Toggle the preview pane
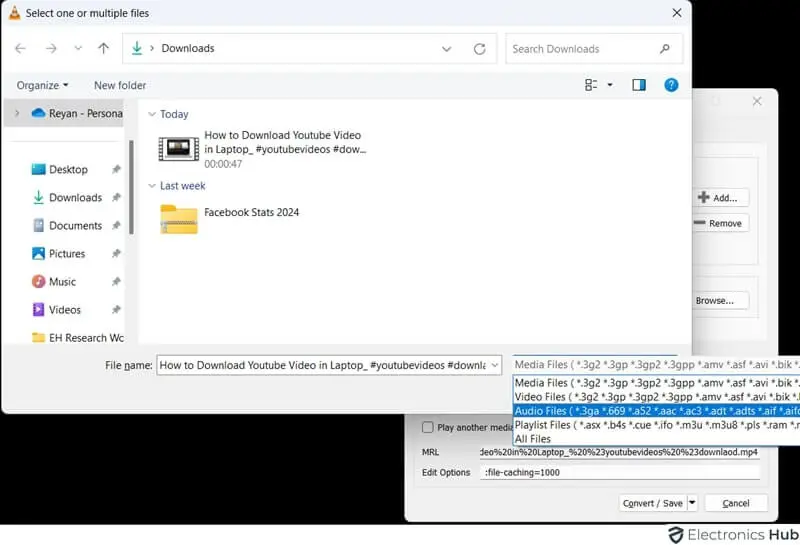 tap(639, 85)
